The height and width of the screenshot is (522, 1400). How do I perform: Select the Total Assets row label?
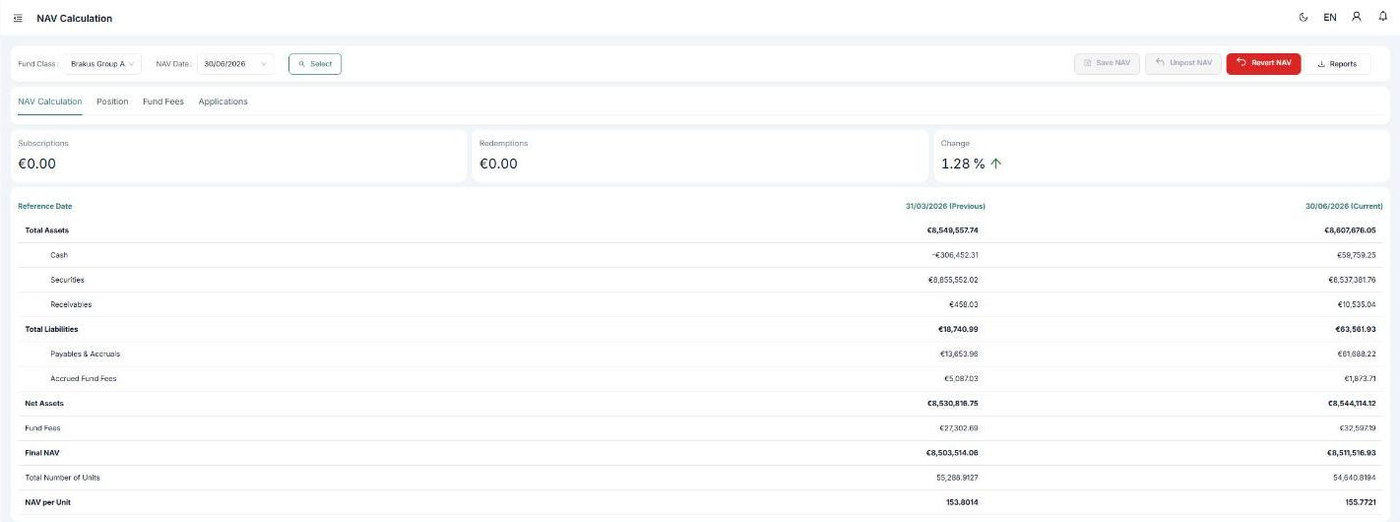coord(47,230)
